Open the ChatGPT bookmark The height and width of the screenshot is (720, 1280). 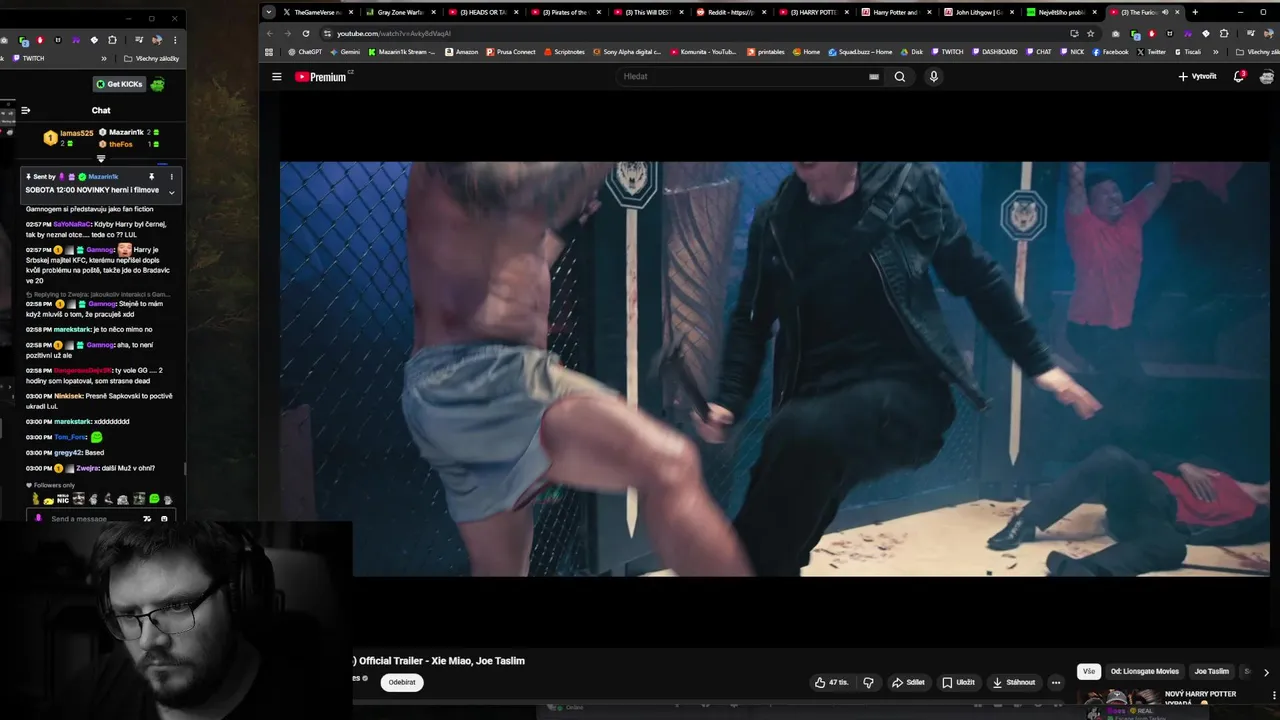click(x=305, y=52)
